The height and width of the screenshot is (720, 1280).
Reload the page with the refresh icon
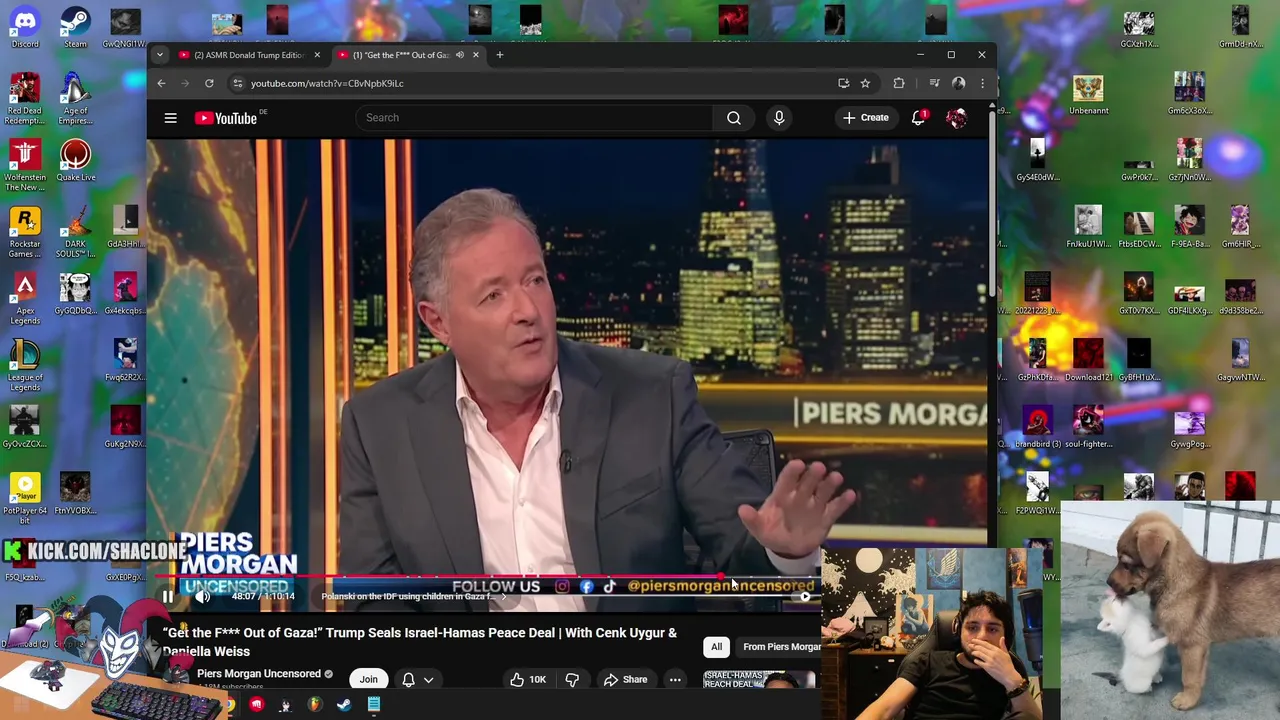pyautogui.click(x=209, y=83)
